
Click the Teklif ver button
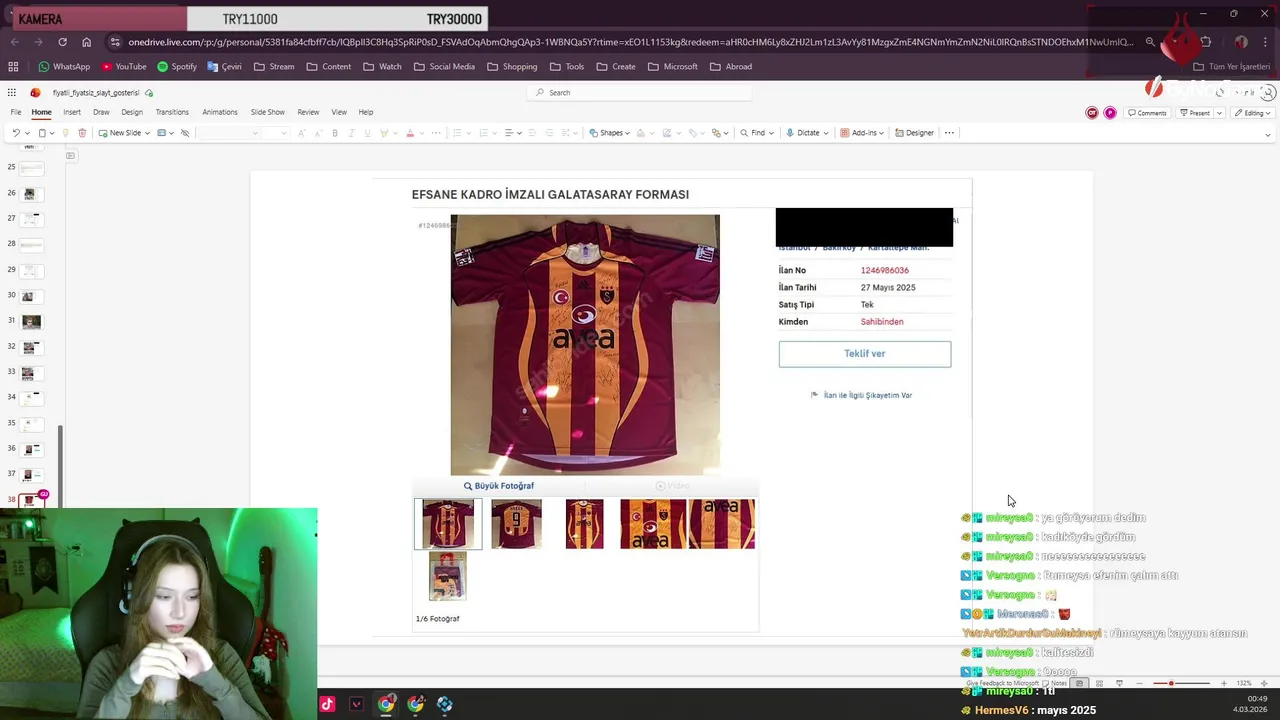point(865,354)
